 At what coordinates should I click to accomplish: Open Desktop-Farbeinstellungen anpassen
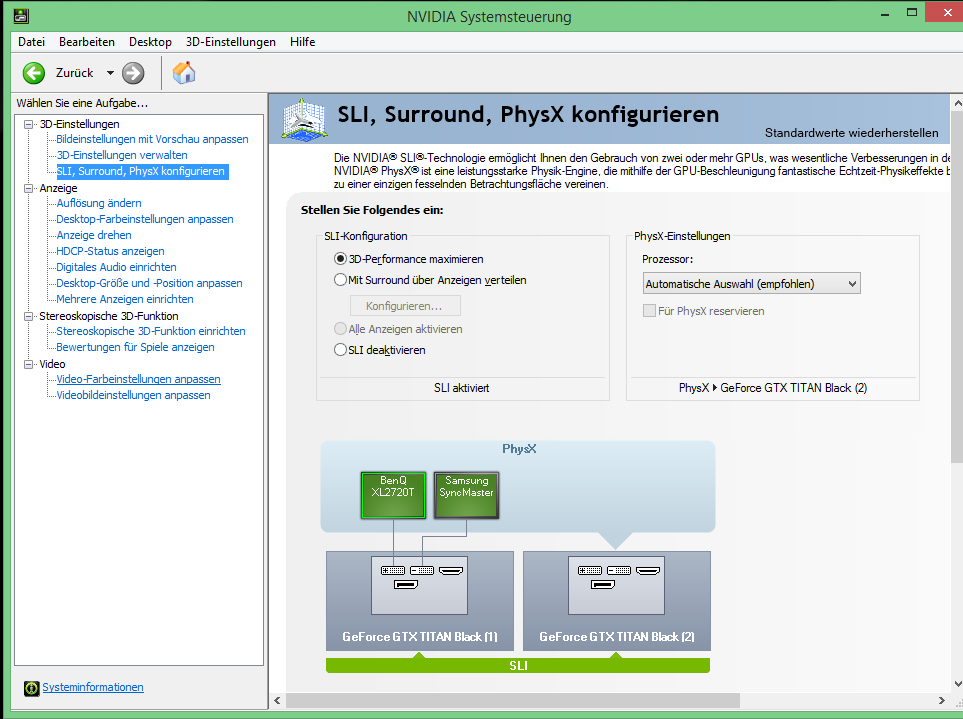(145, 219)
